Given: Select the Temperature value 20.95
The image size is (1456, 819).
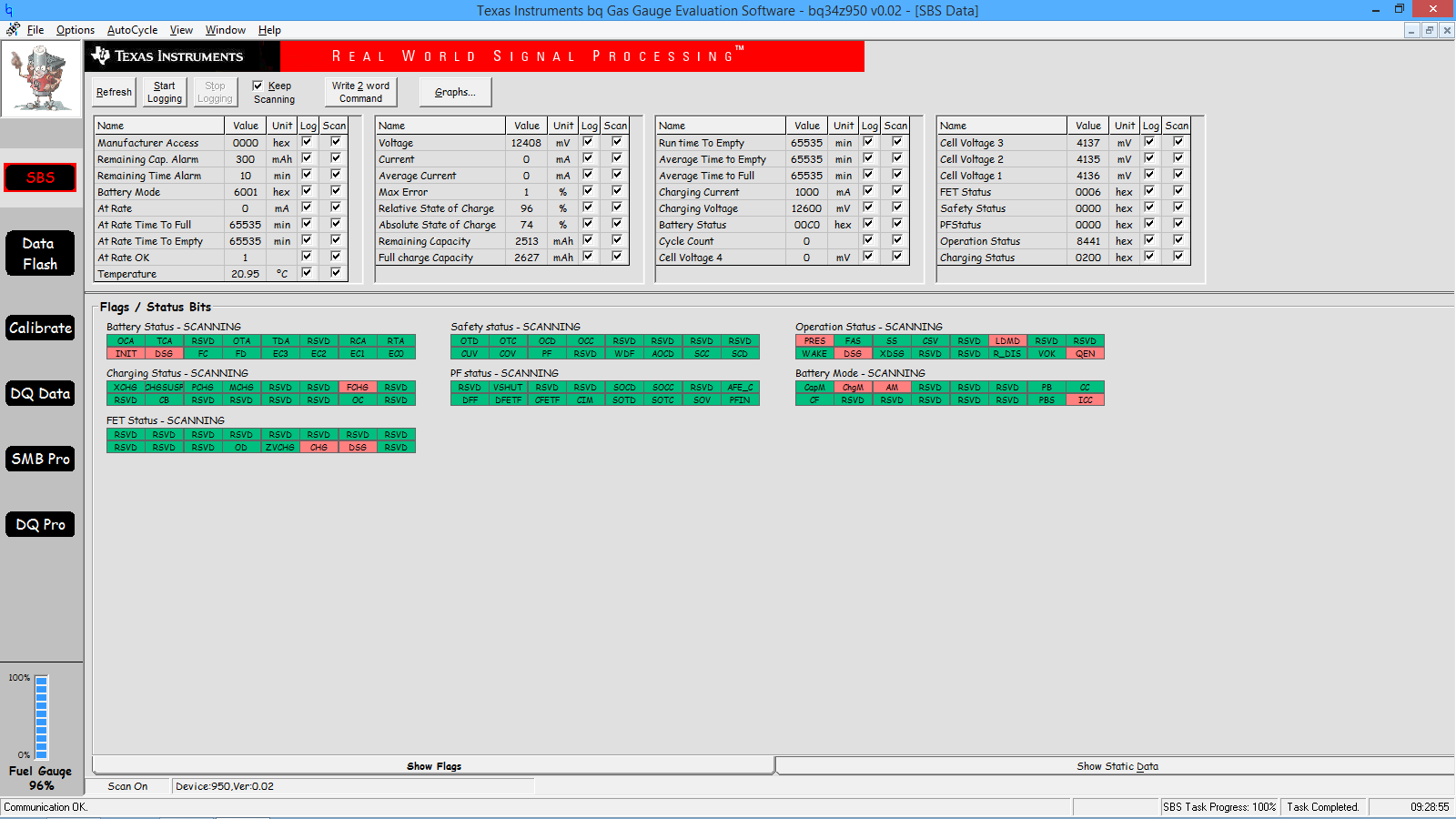Looking at the screenshot, I should tap(245, 274).
